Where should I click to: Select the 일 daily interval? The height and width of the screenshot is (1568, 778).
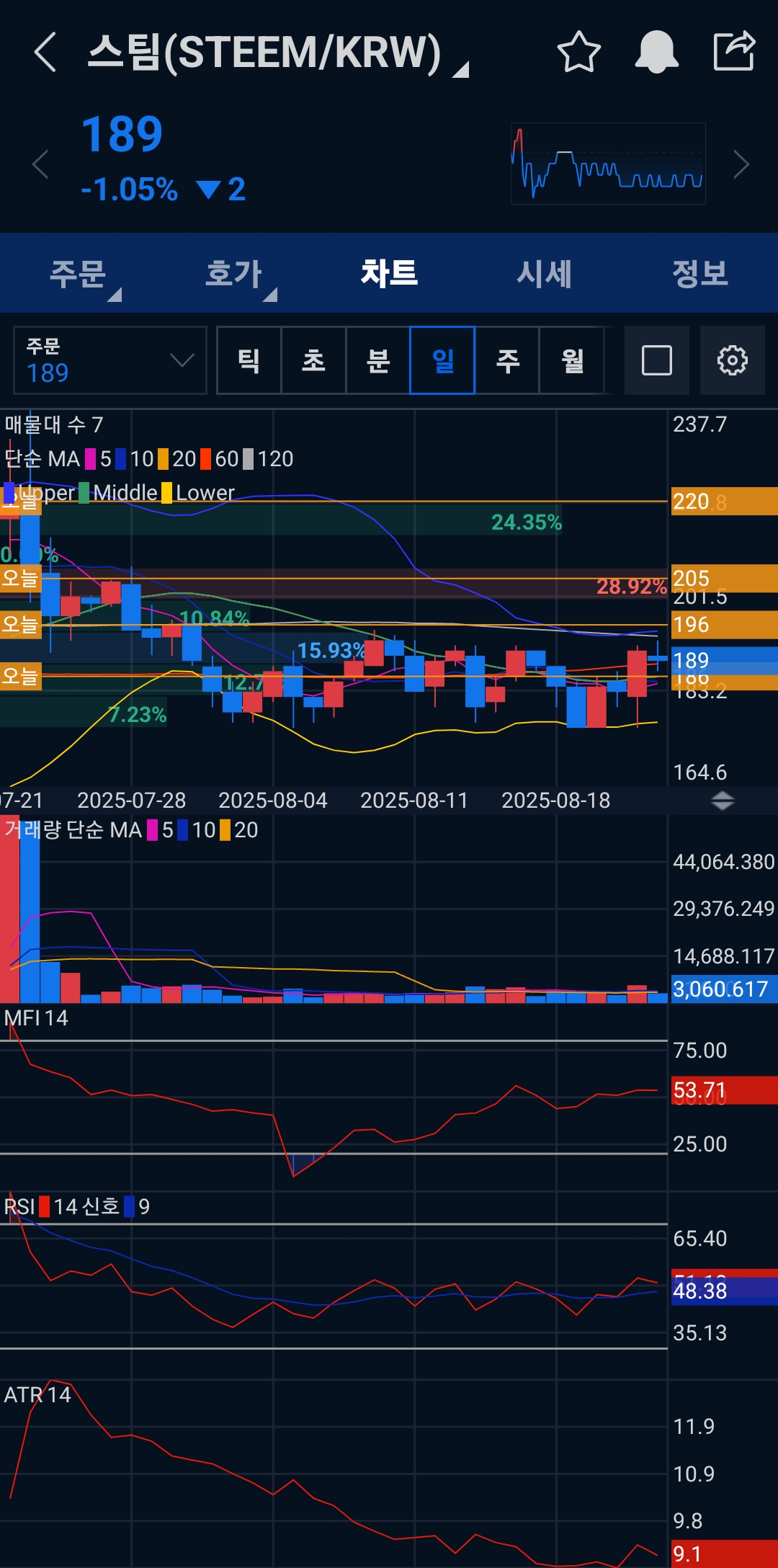point(442,360)
